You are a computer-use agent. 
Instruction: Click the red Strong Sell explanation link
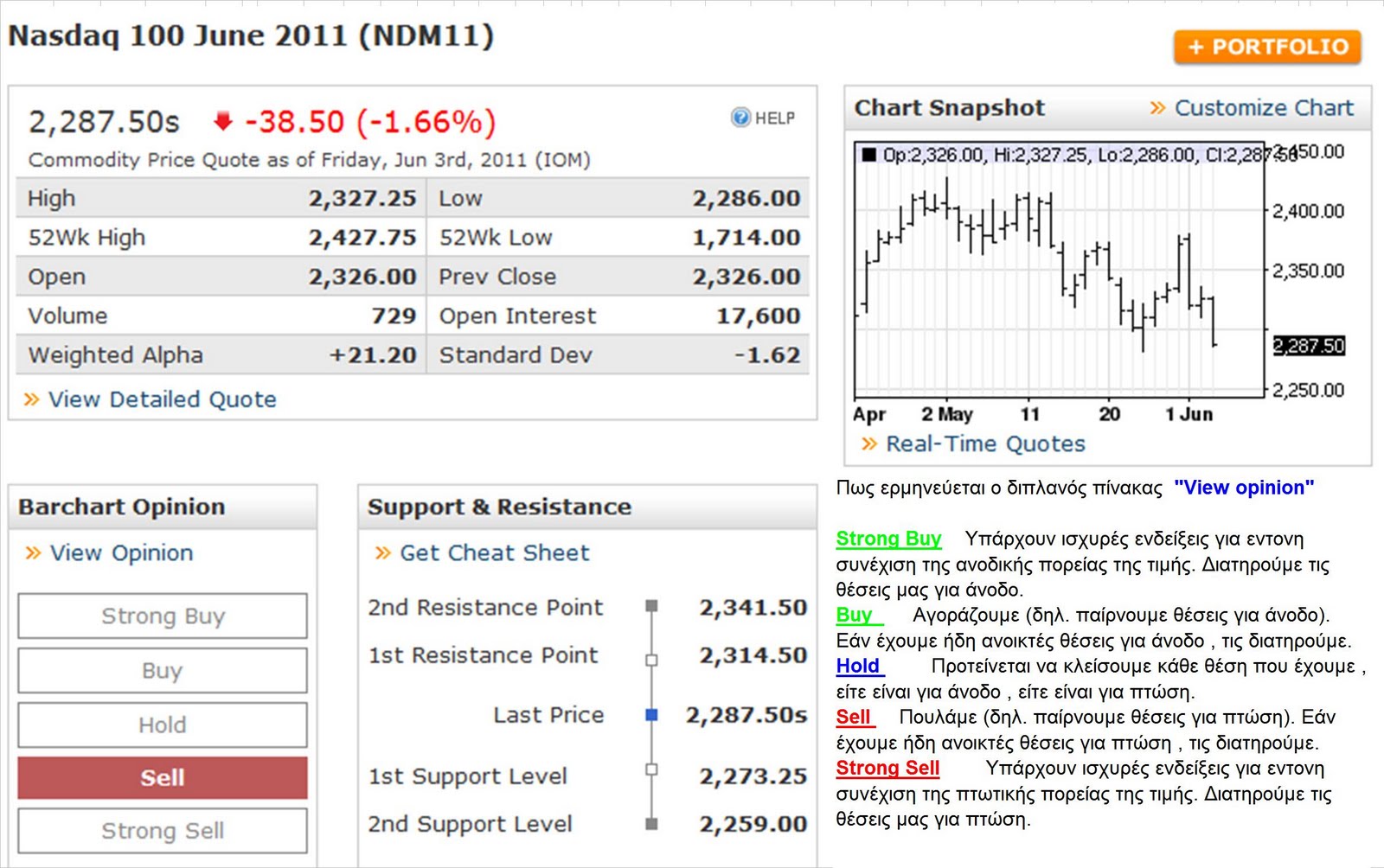point(887,768)
